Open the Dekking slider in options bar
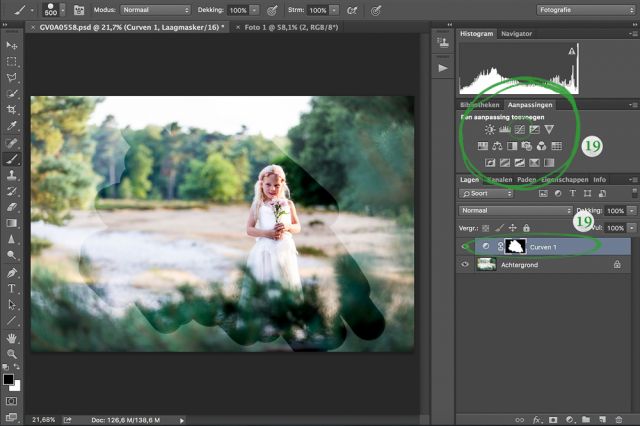This screenshot has height=426, width=640. [x=254, y=10]
